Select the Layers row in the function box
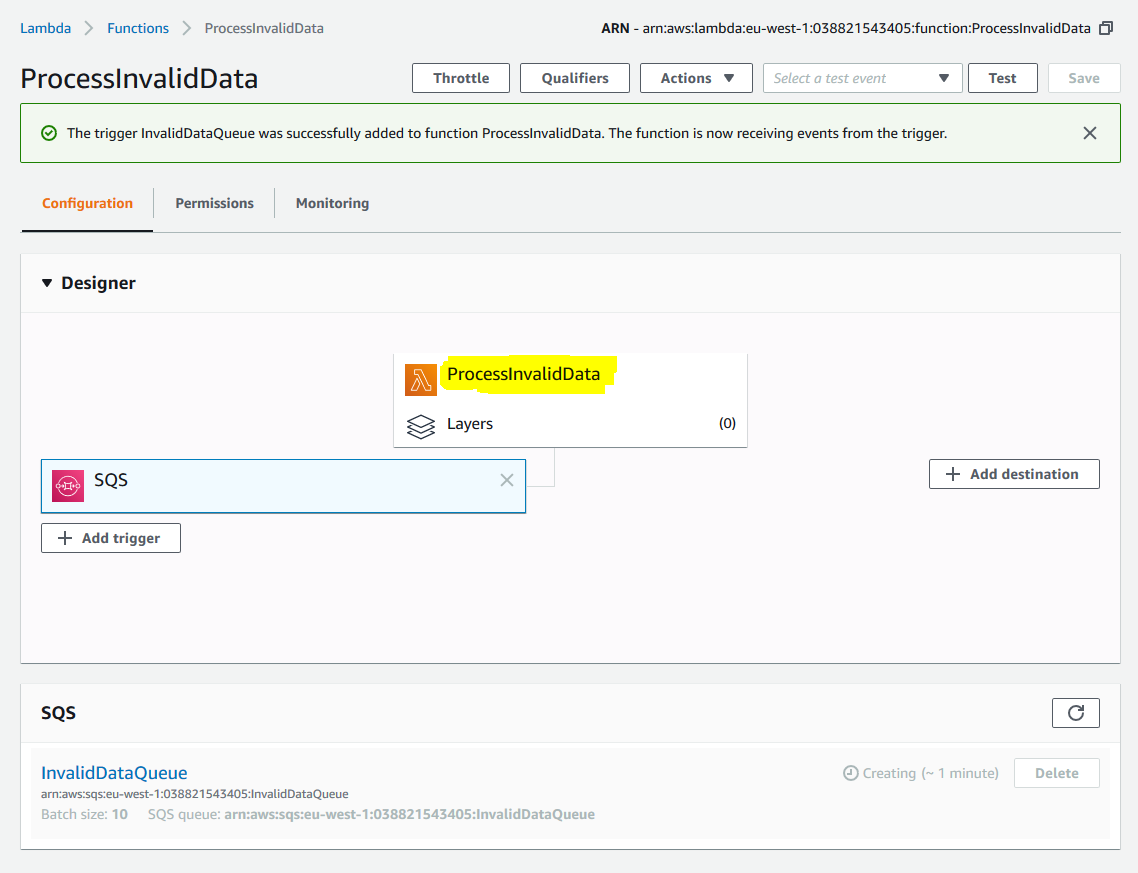 [570, 424]
